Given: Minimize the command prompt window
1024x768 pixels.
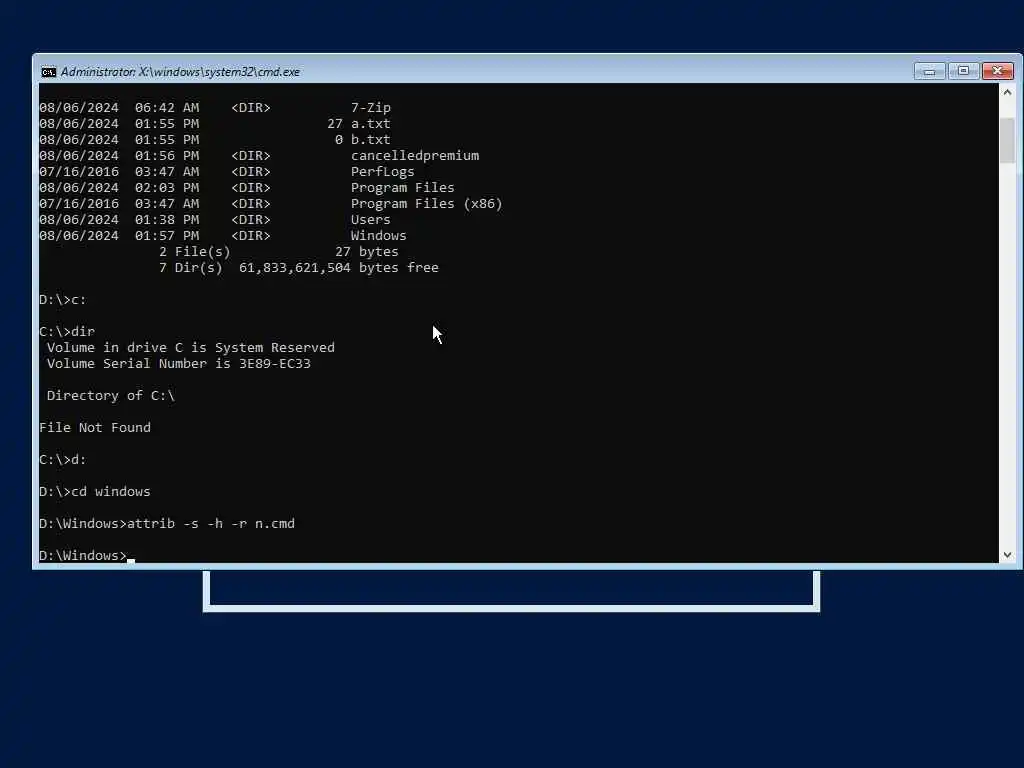Looking at the screenshot, I should coord(929,71).
